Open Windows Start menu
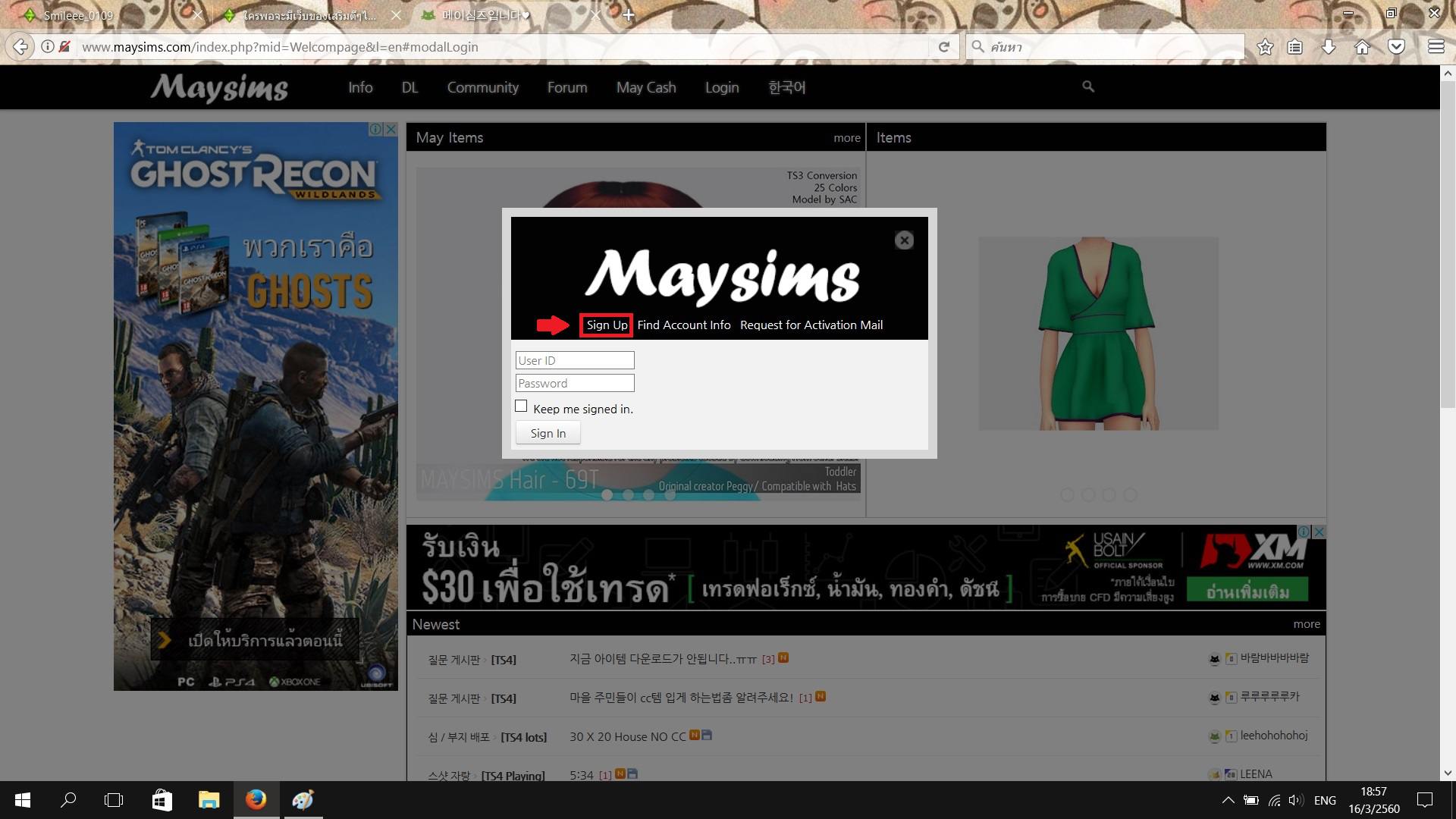The image size is (1456, 819). pos(23,800)
